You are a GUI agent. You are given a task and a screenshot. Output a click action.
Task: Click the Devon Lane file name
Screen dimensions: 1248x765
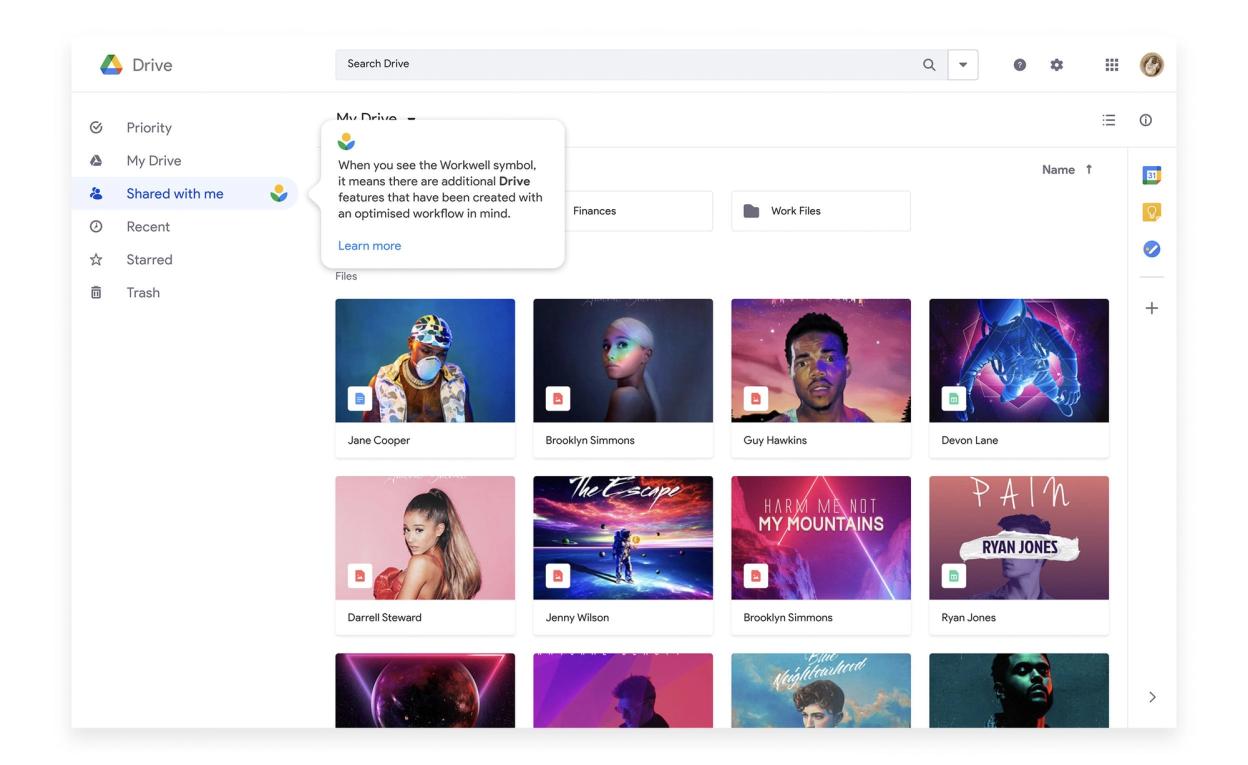tap(970, 440)
